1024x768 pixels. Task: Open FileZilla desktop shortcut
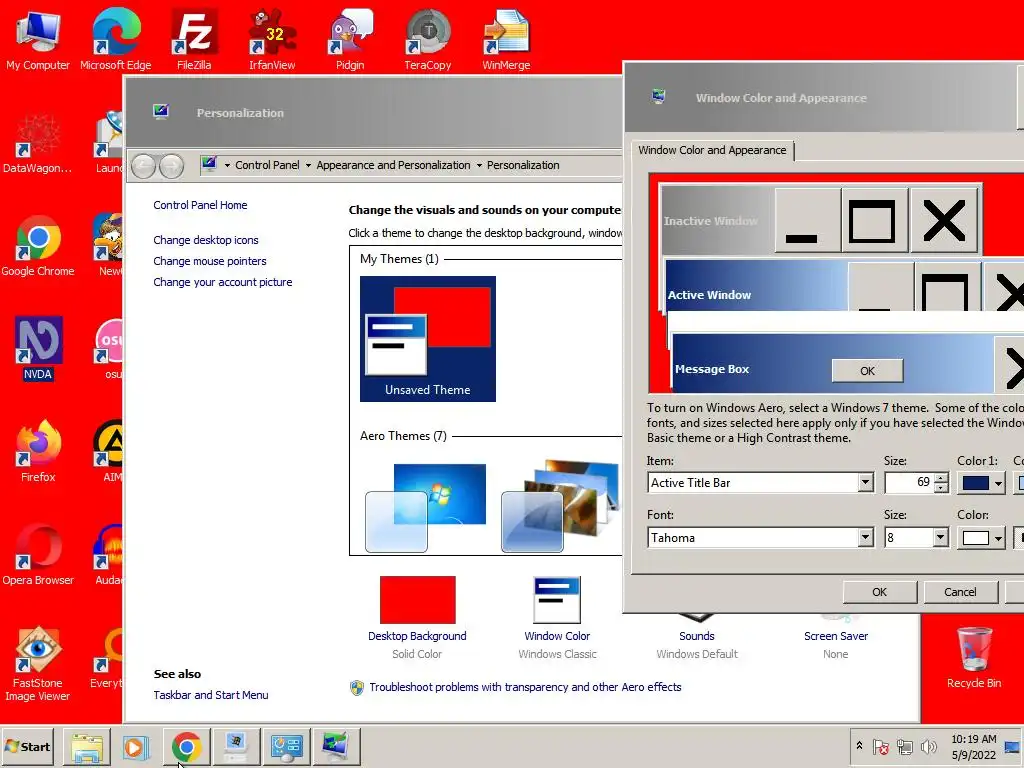coord(194,40)
